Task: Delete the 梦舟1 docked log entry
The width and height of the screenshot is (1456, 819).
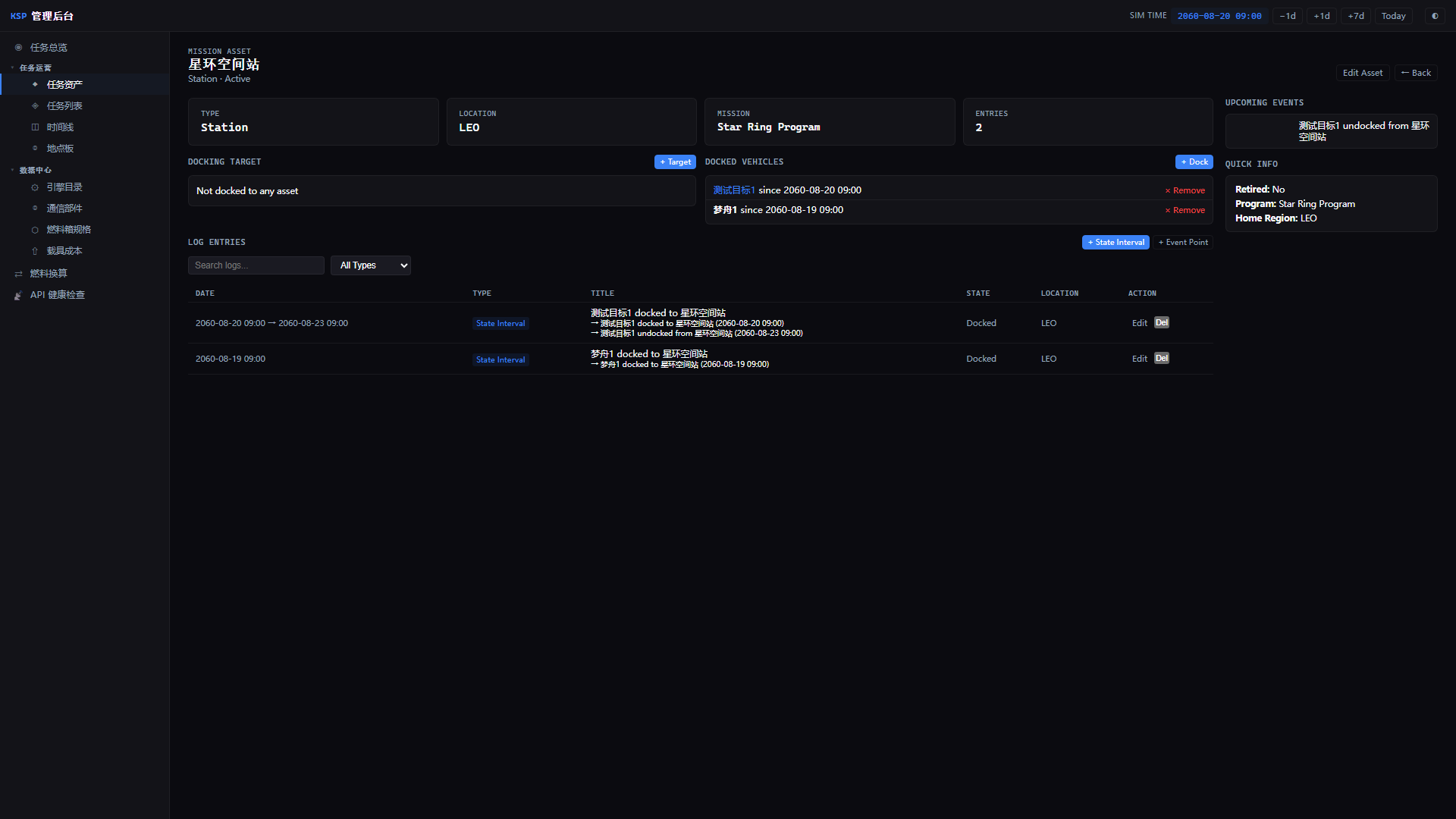Action: (1162, 359)
